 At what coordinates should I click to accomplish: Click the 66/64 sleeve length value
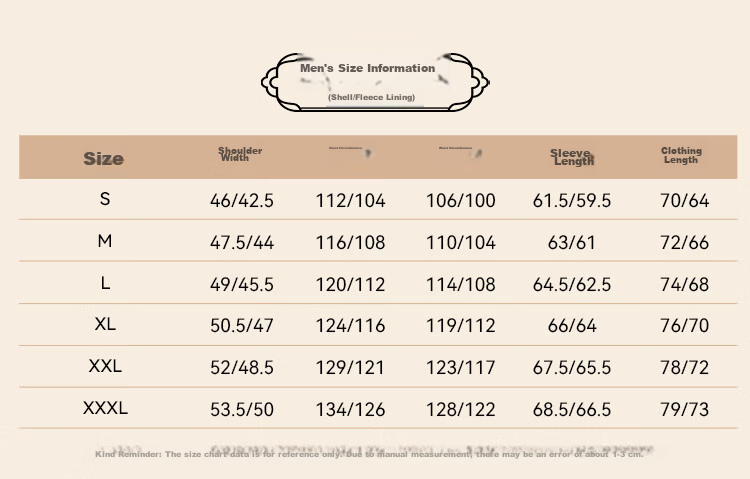(572, 326)
